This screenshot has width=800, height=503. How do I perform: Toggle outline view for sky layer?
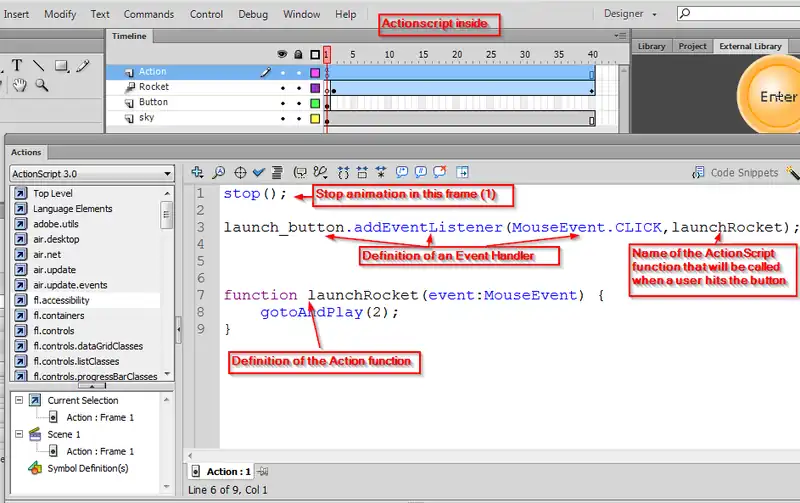pos(314,118)
